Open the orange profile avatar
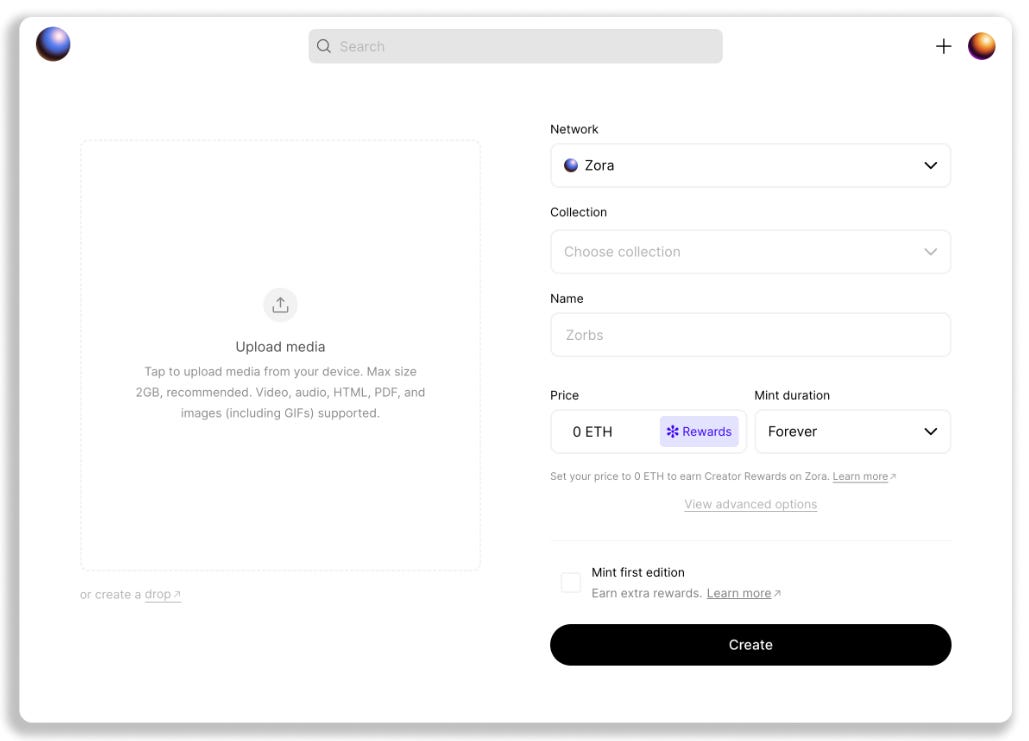 981,46
